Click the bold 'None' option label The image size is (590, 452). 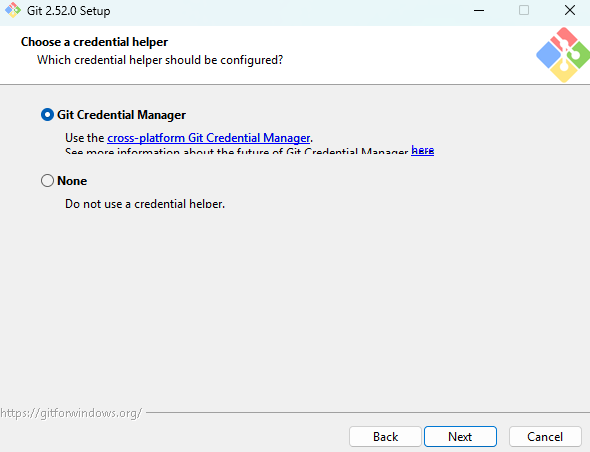(x=72, y=181)
